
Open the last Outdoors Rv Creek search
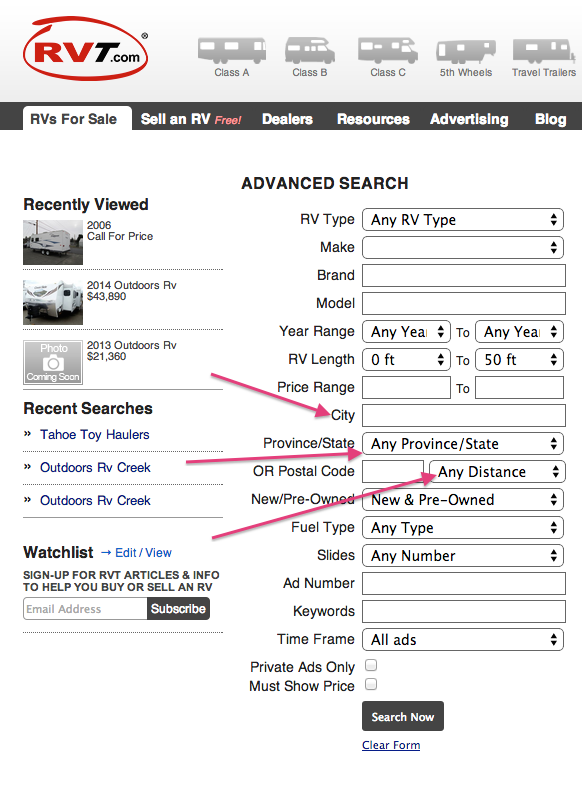(x=95, y=500)
